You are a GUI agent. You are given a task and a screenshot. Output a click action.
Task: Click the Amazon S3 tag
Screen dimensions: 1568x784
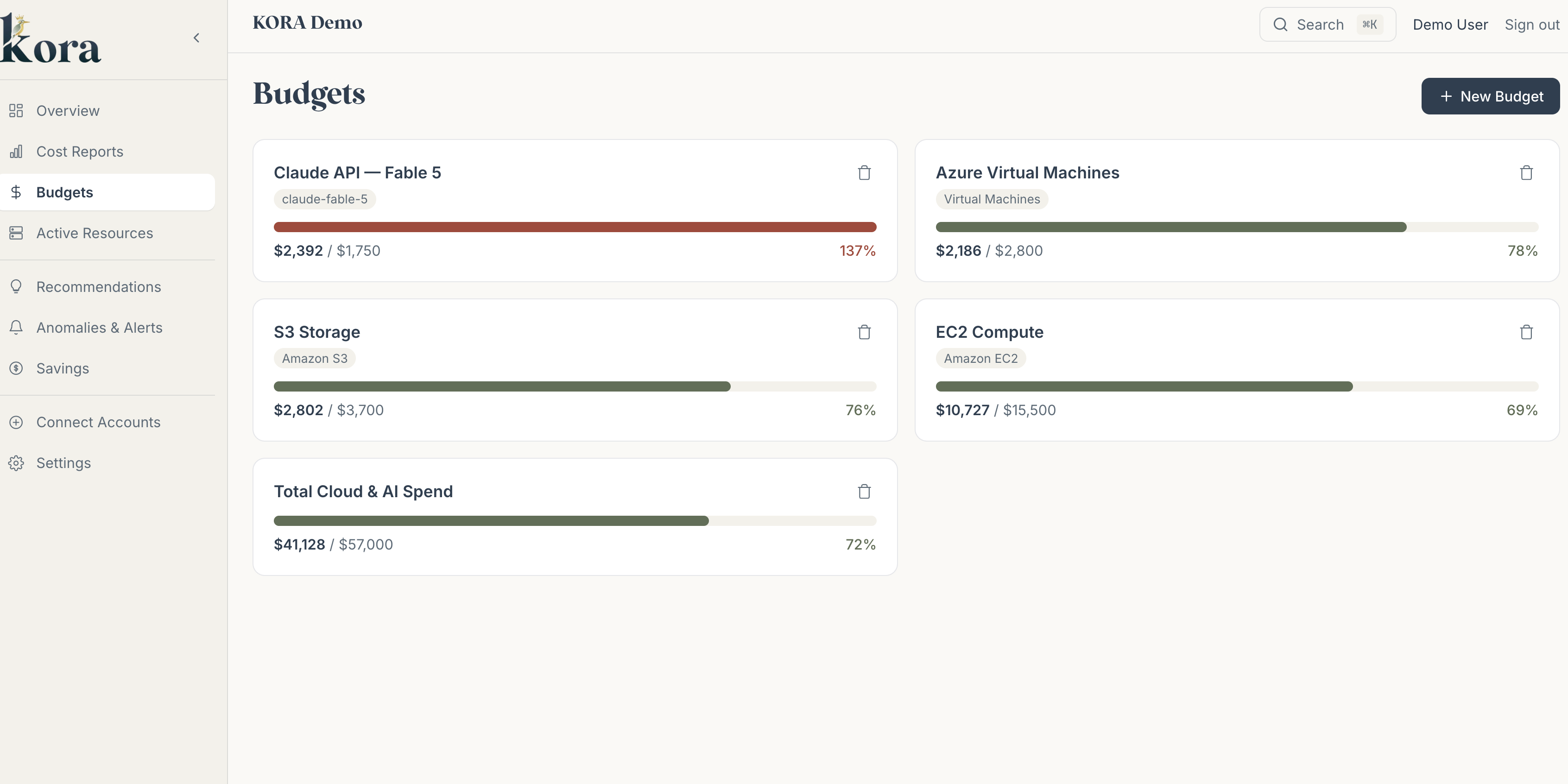pos(315,359)
